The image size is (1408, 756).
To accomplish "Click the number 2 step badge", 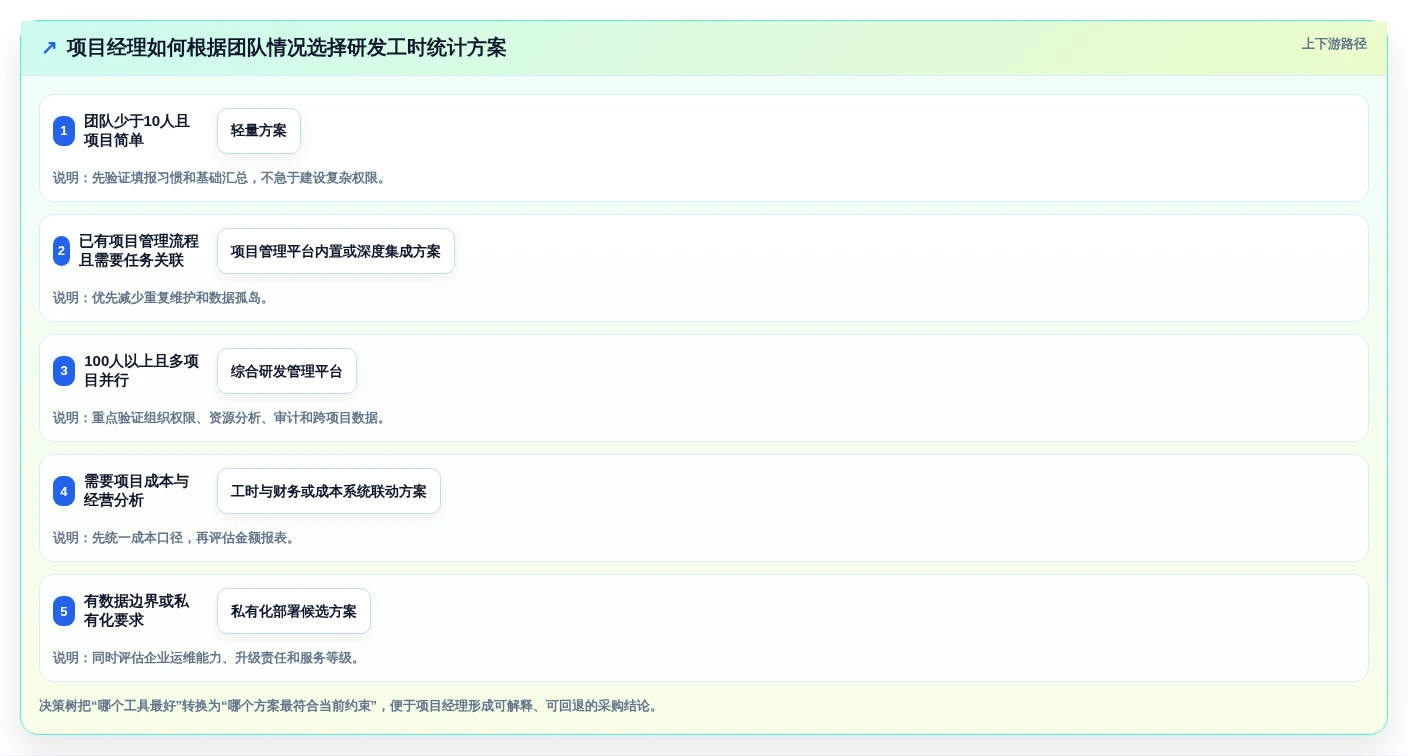I will [62, 251].
